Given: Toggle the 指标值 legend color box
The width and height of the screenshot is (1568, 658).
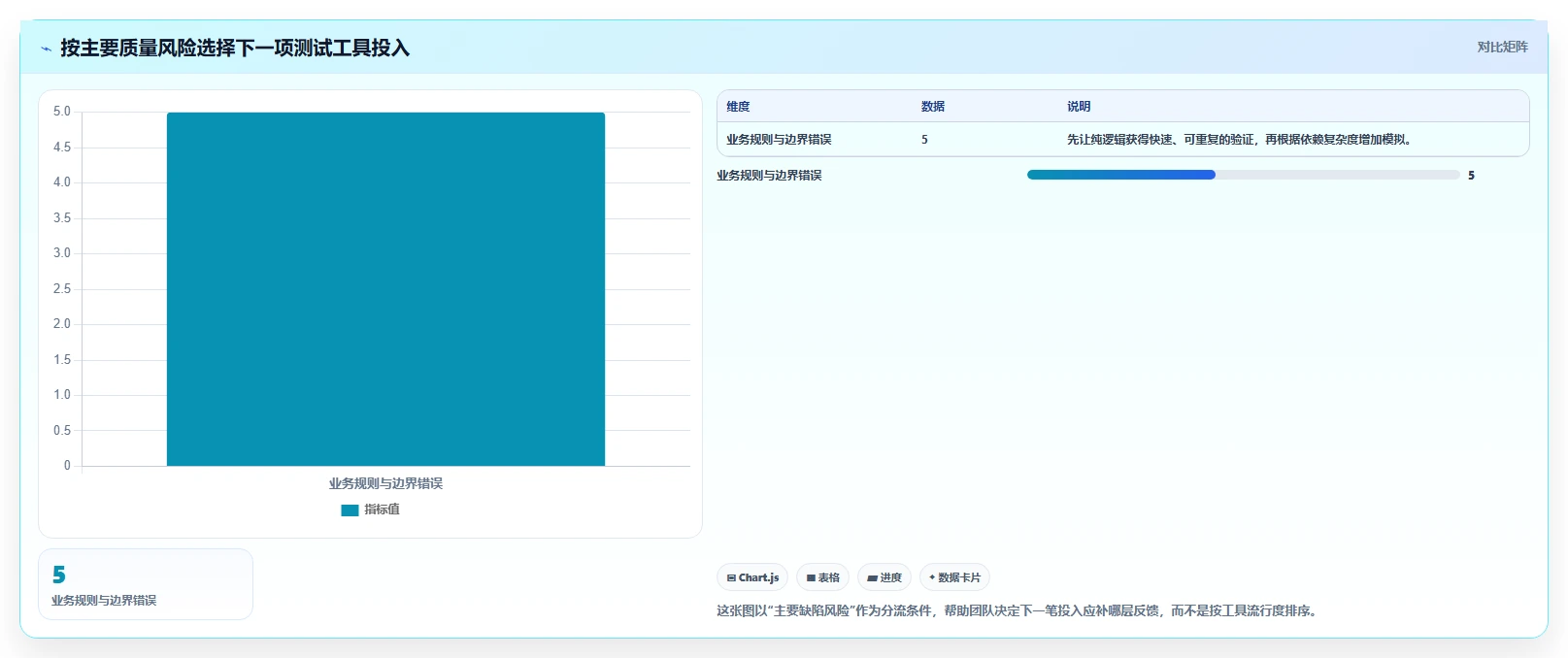Looking at the screenshot, I should coord(350,510).
